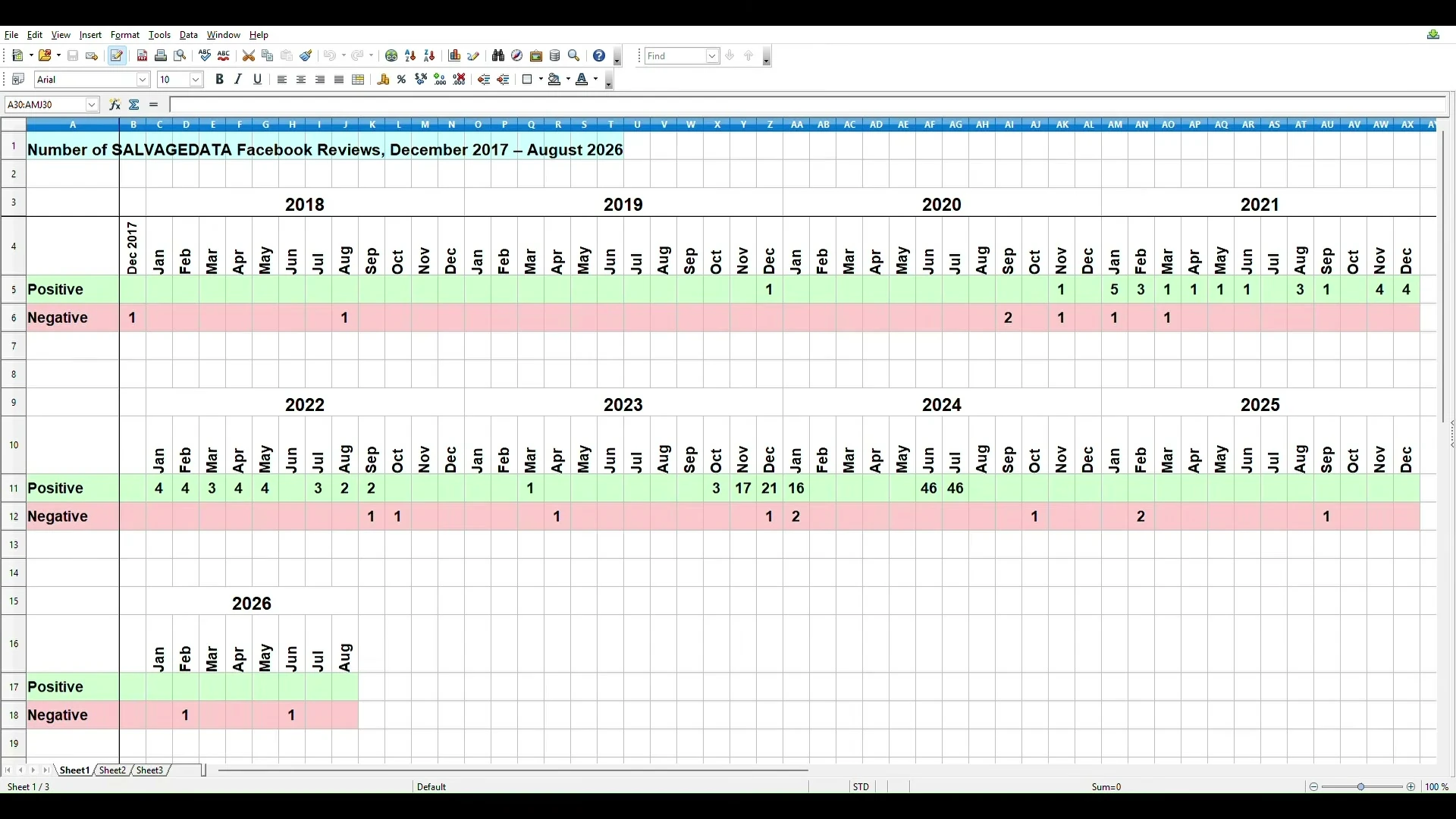Align cell contents right
Viewport: 1456px width, 819px height.
(x=320, y=80)
